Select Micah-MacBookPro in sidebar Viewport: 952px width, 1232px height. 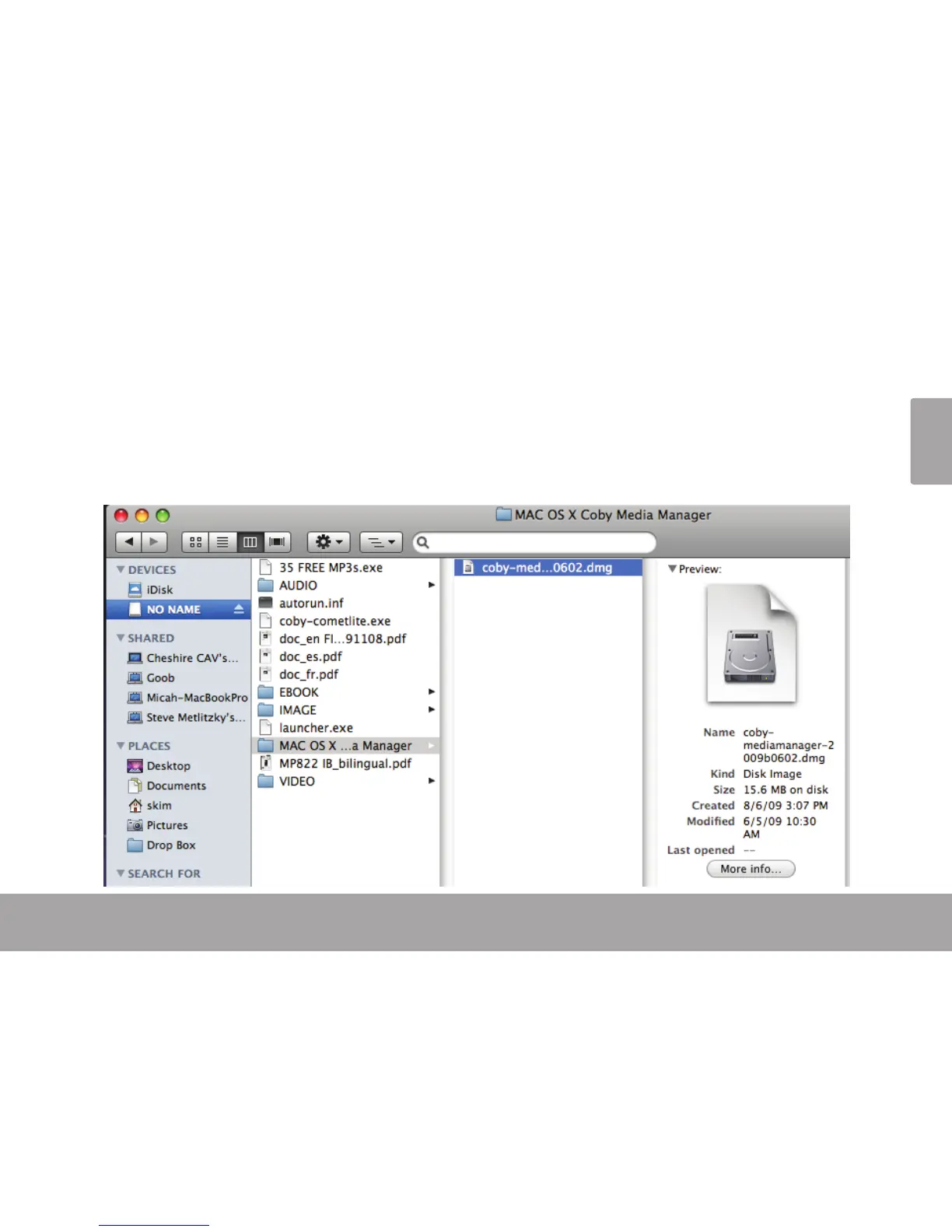[x=179, y=698]
